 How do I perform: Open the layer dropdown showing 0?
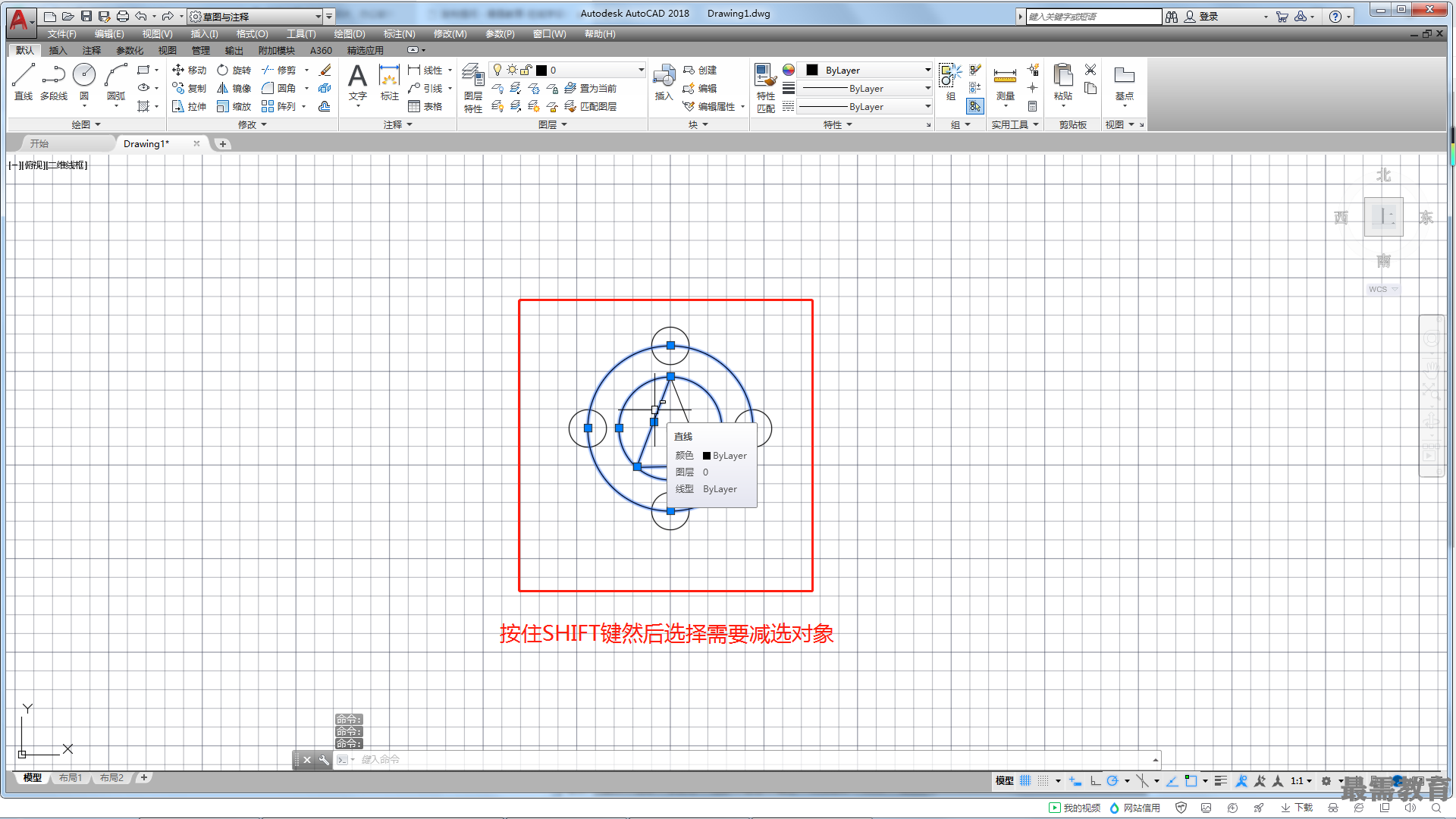[x=567, y=70]
